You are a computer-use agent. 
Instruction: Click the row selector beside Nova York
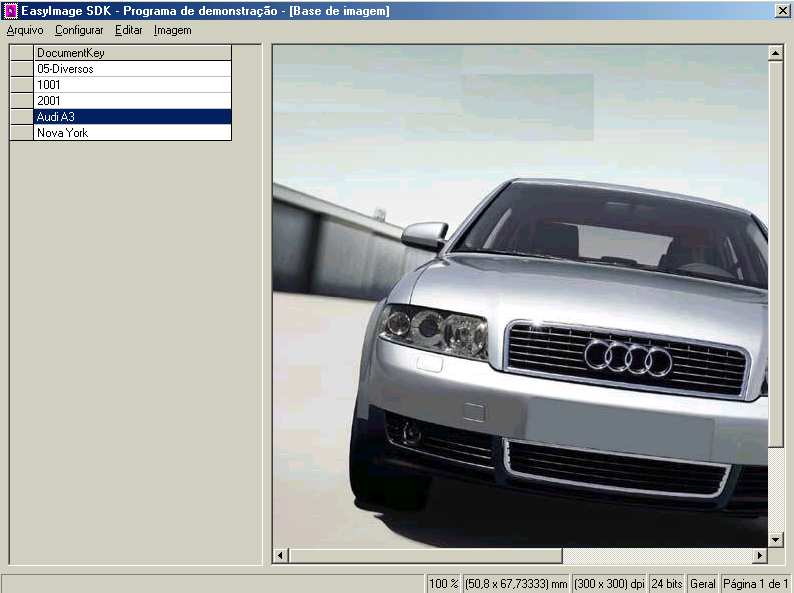coord(22,133)
